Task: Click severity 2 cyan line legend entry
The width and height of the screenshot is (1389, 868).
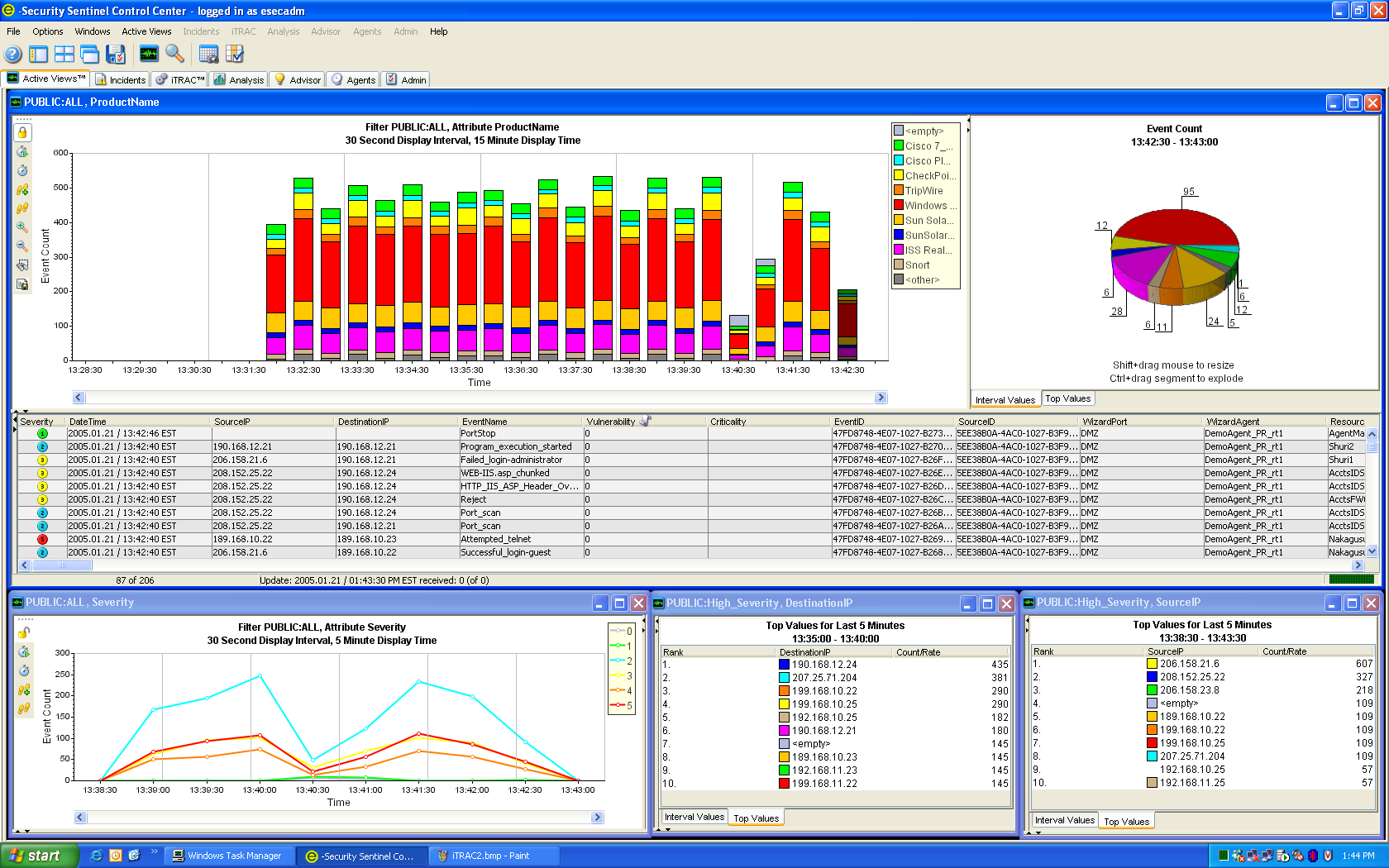Action: [621, 661]
